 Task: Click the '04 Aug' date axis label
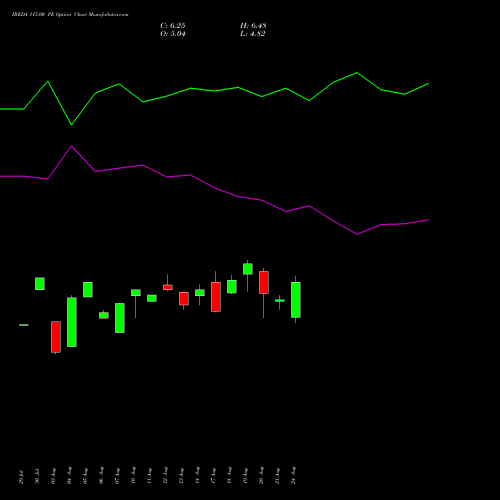click(x=69, y=475)
